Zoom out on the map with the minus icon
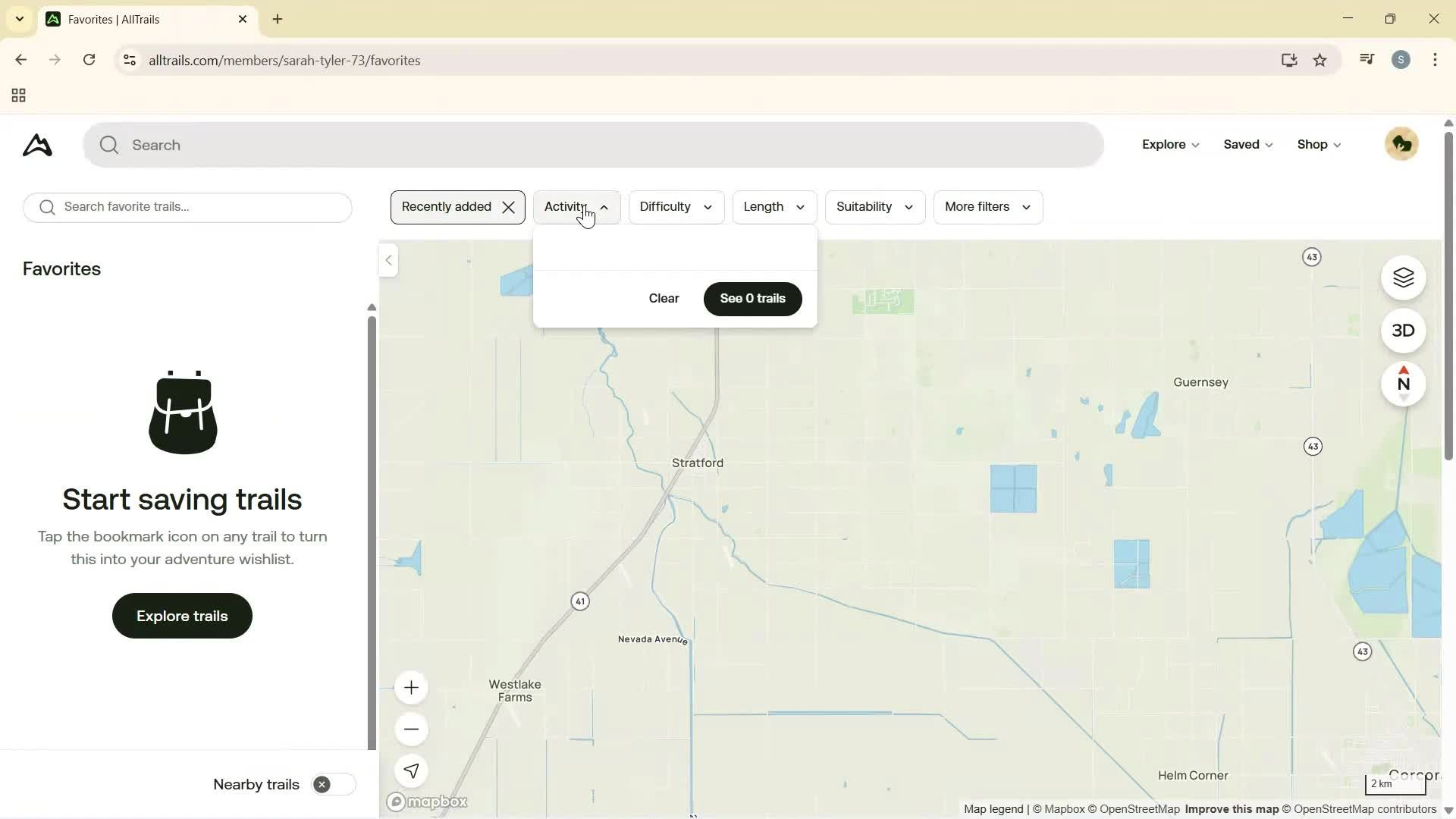This screenshot has width=1456, height=819. coord(410,728)
